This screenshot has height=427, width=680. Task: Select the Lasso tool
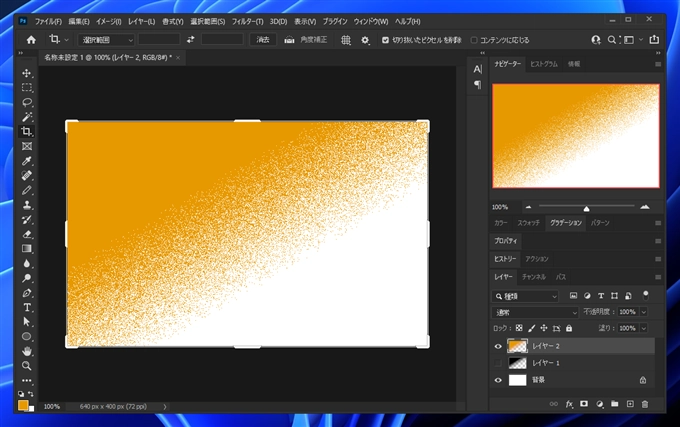pyautogui.click(x=27, y=103)
